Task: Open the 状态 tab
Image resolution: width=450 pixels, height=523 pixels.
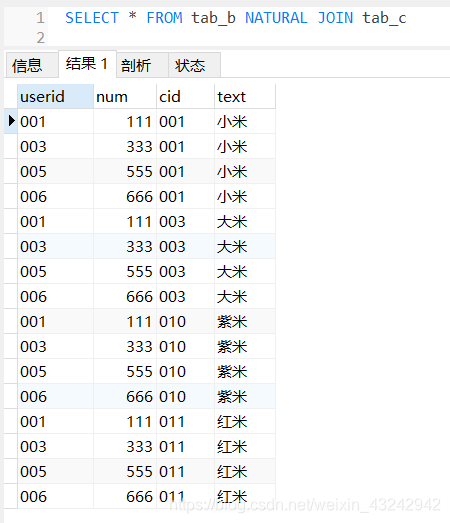Action: (194, 65)
